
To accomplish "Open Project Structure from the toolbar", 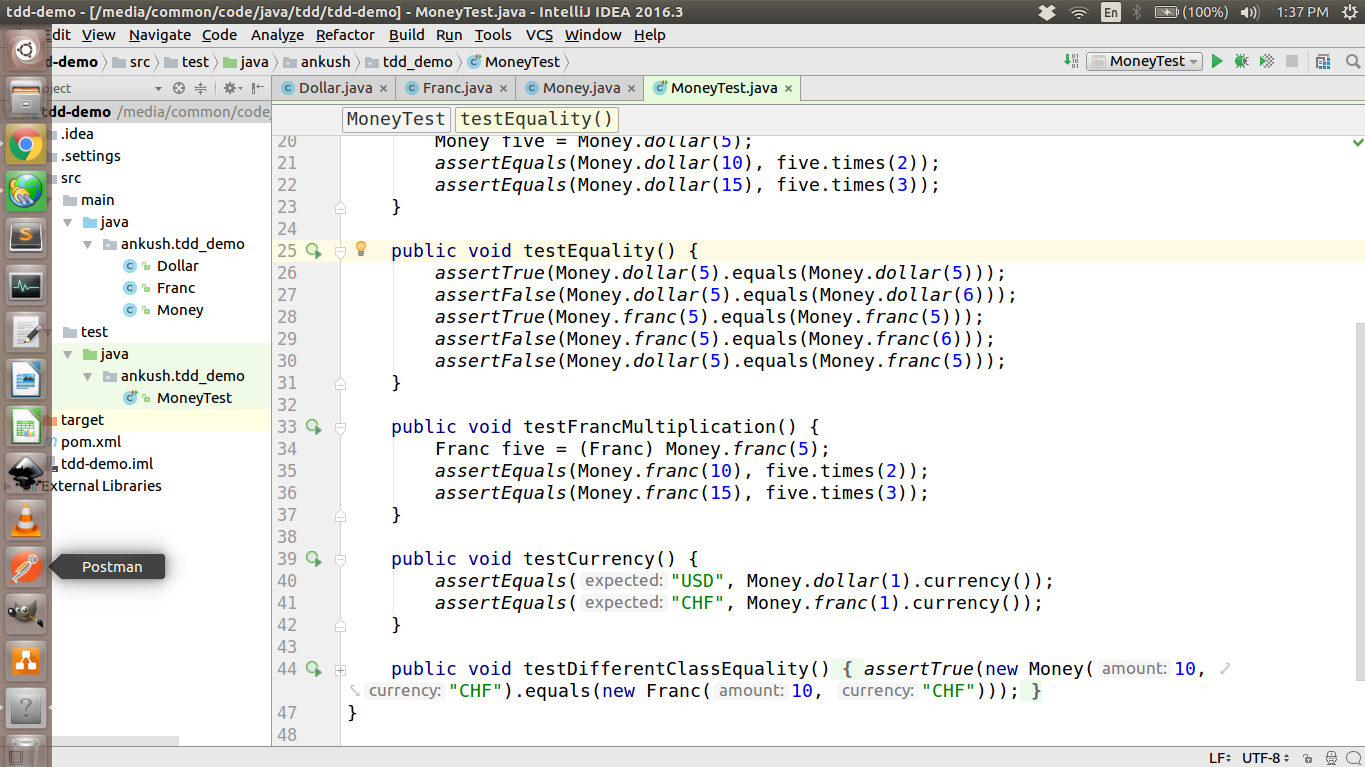I will tap(1324, 61).
